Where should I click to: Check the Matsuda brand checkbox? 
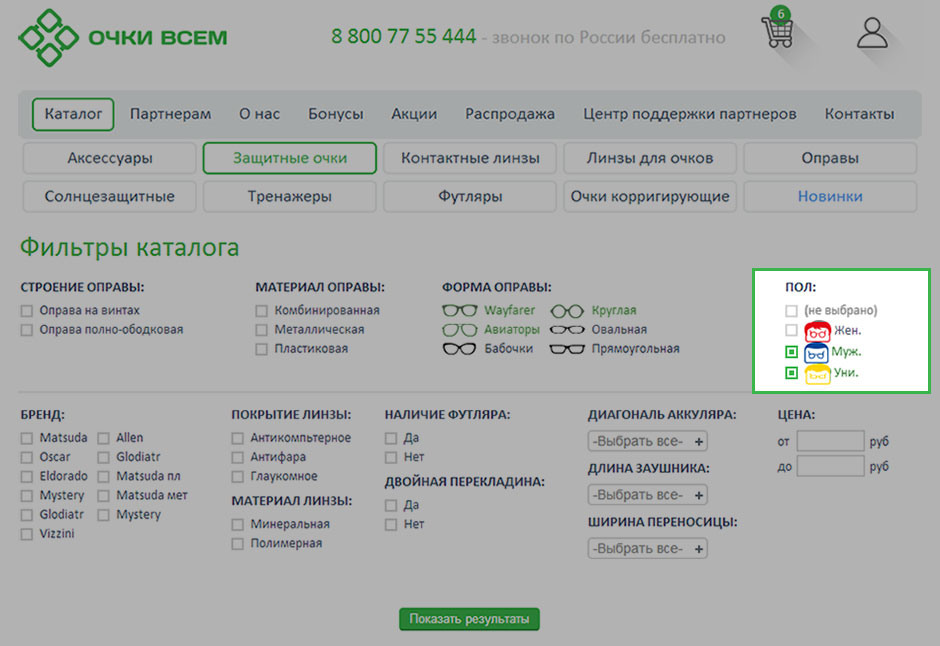click(x=27, y=438)
